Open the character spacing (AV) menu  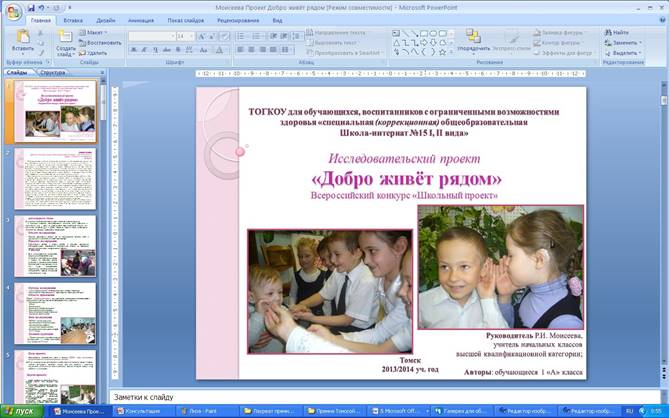(x=190, y=50)
